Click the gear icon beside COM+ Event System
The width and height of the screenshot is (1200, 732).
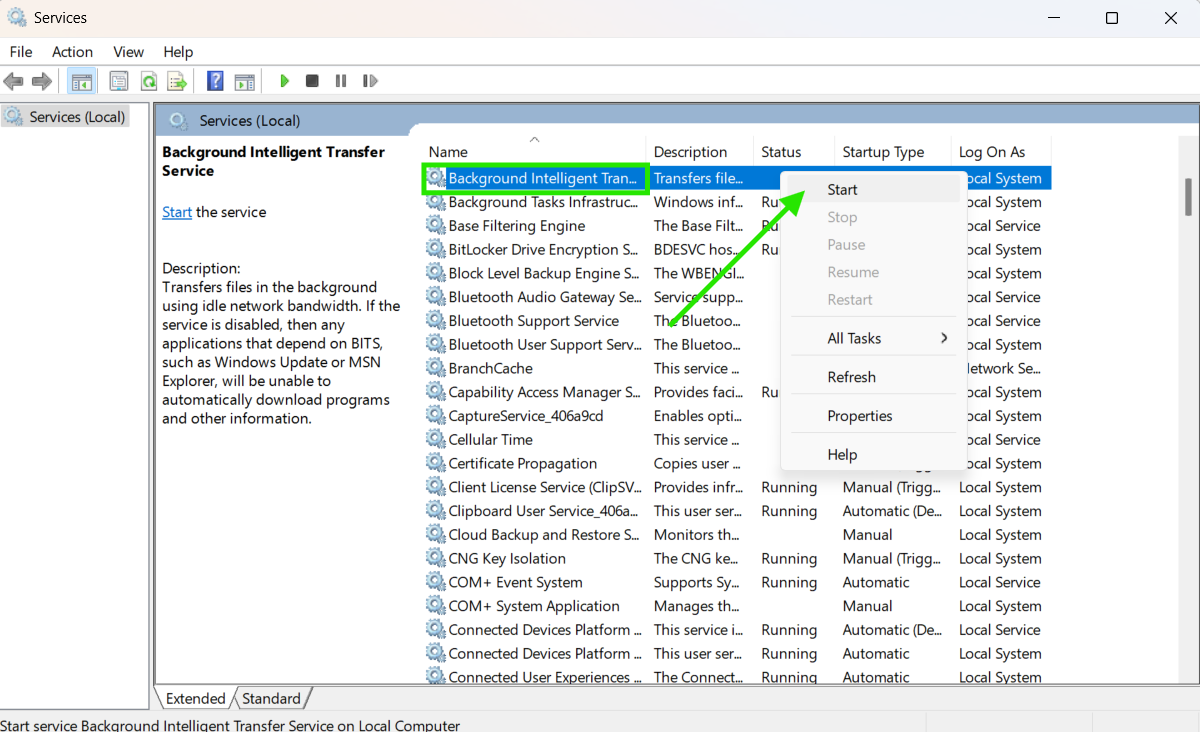435,582
